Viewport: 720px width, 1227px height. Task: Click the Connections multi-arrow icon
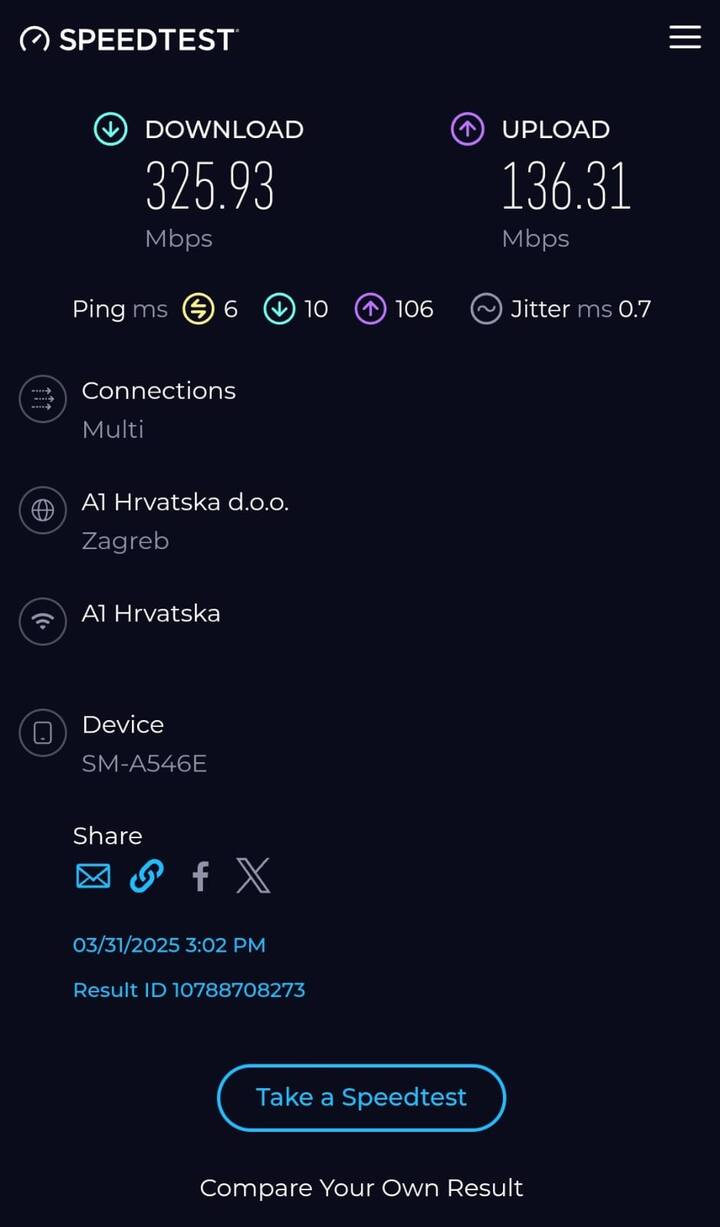tap(43, 399)
